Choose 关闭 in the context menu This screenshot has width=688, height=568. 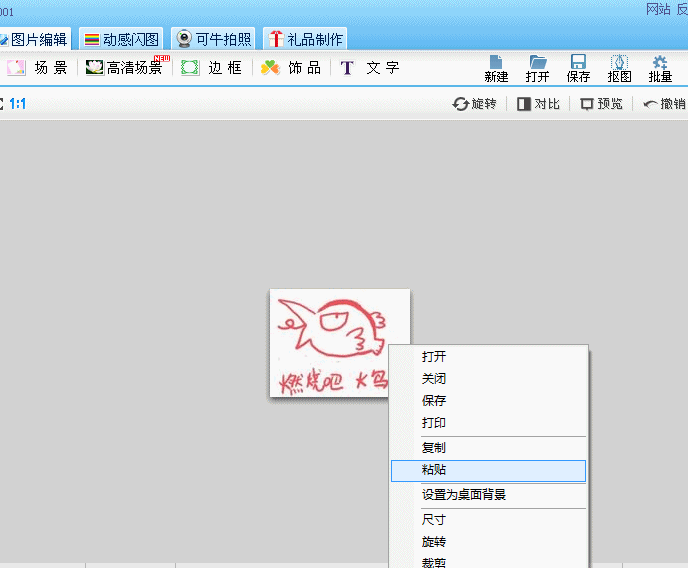click(488, 379)
